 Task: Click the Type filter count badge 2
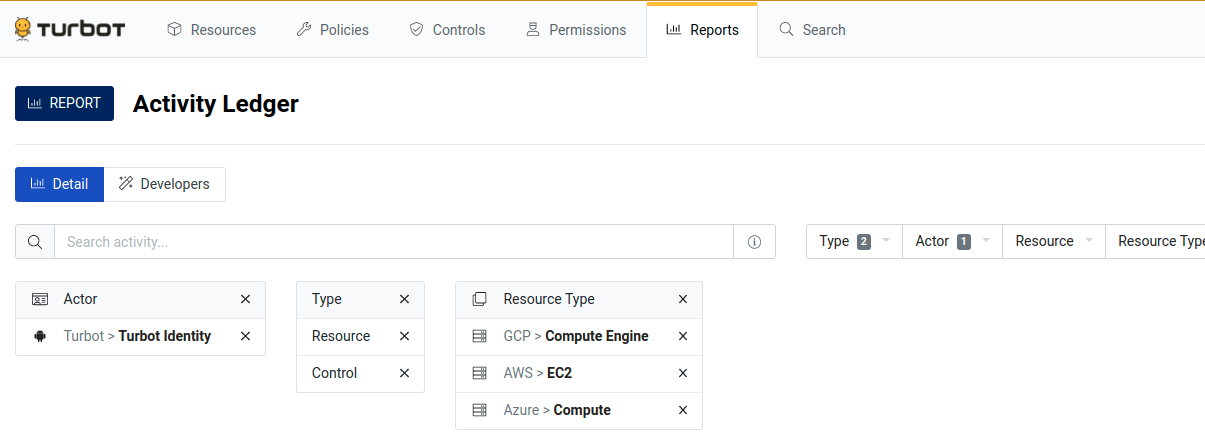pos(864,241)
